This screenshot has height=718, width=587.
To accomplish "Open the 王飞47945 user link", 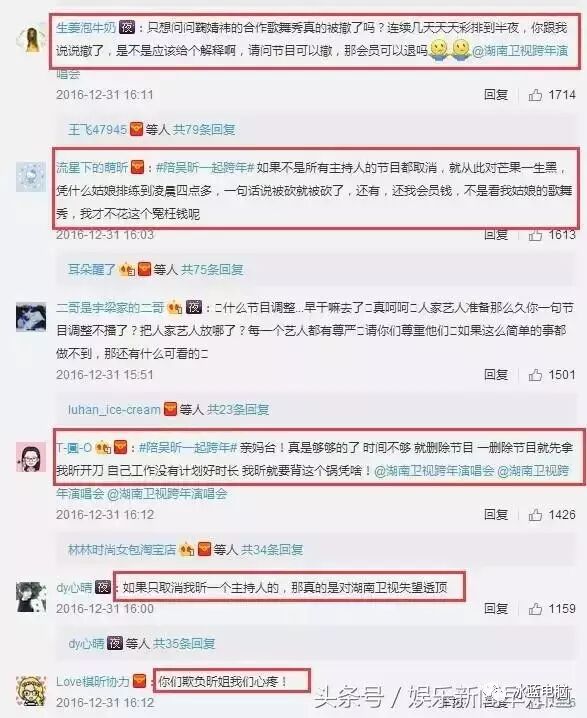I will pos(98,130).
